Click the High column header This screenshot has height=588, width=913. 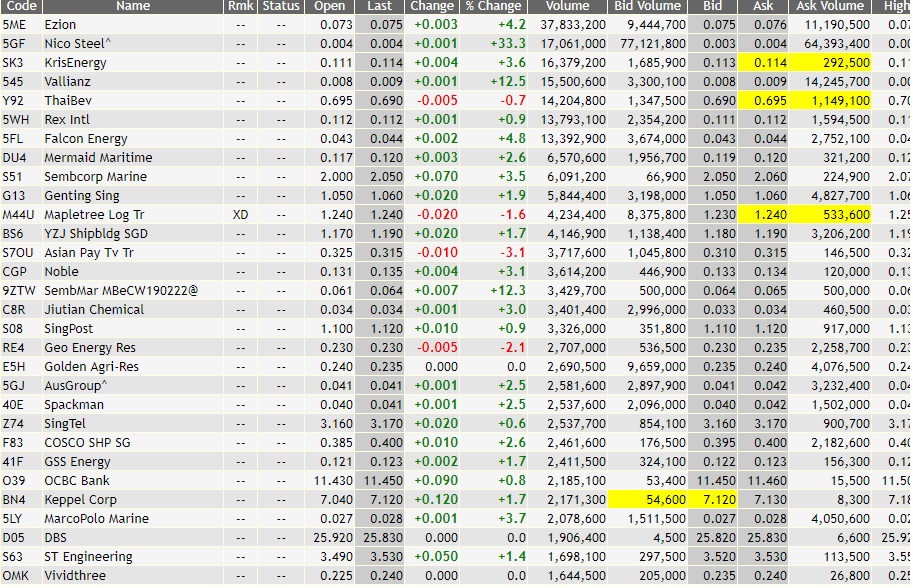[x=898, y=7]
